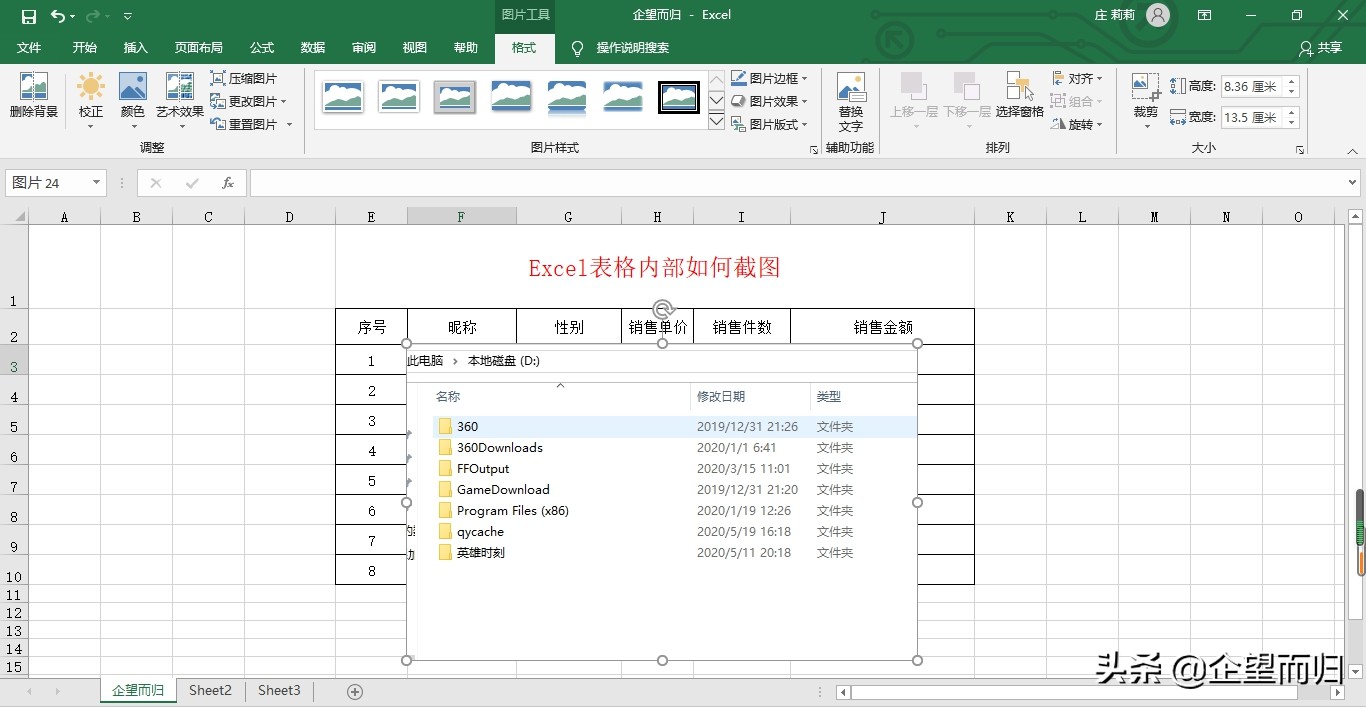Image resolution: width=1366 pixels, height=707 pixels.
Task: Open the Corrections (校正) tool
Action: click(x=91, y=100)
